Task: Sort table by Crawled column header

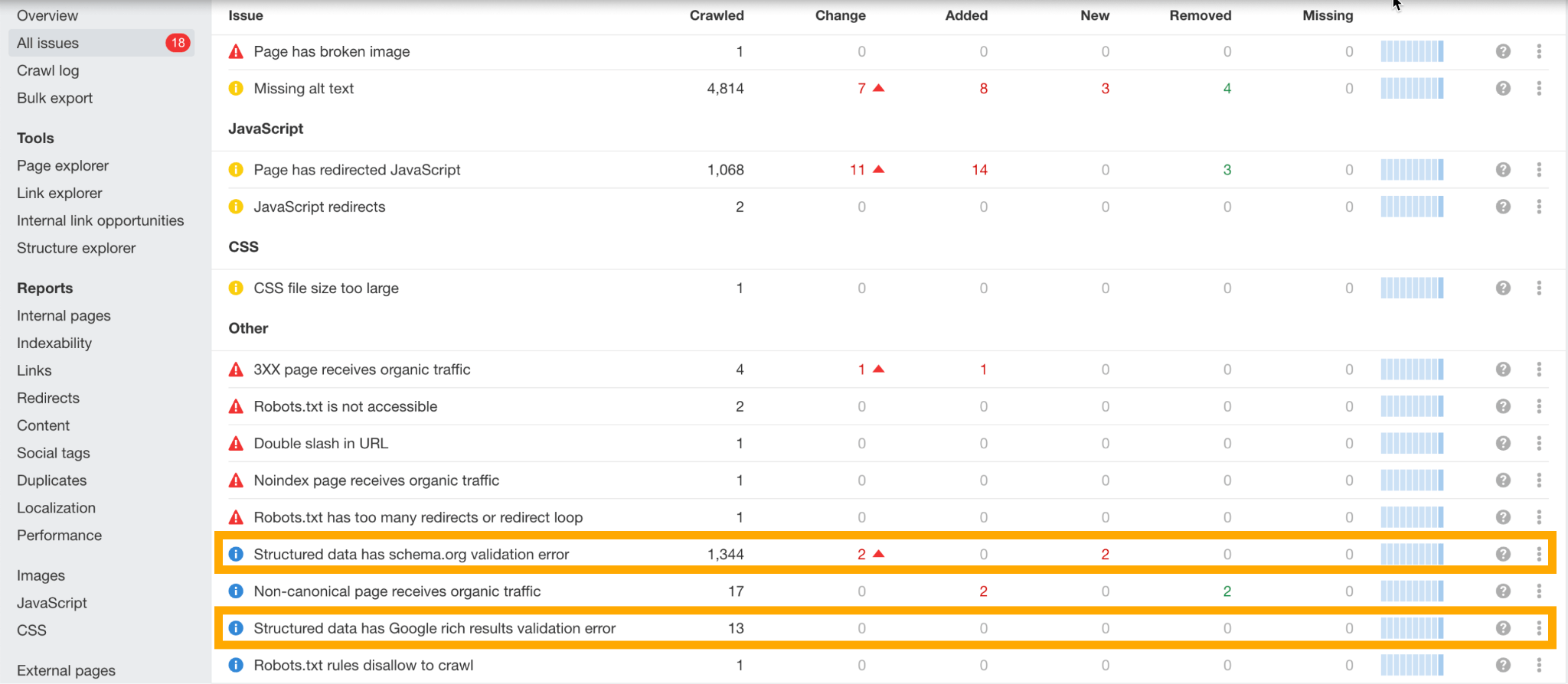Action: 716,15
